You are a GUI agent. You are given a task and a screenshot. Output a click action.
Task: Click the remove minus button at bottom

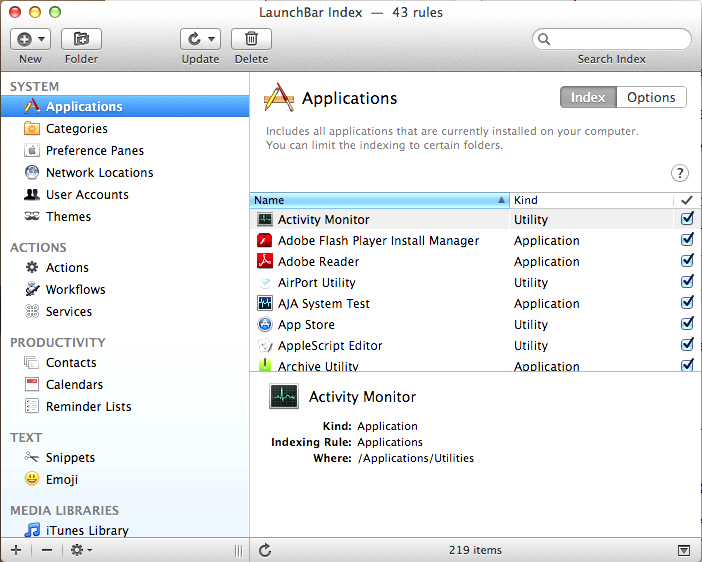tap(47, 550)
